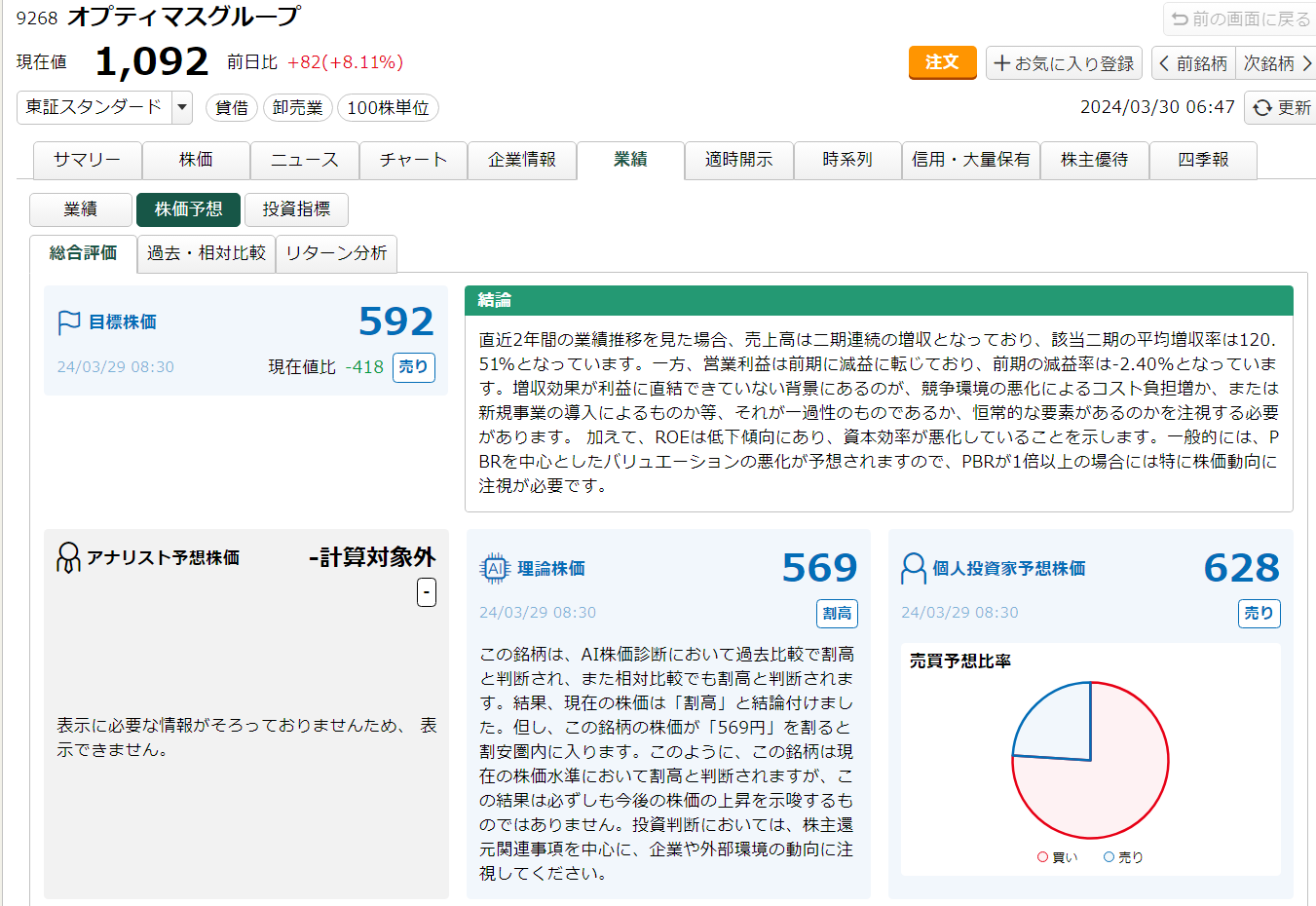Click the 貸借 tag
The image size is (1316, 906).
232,108
